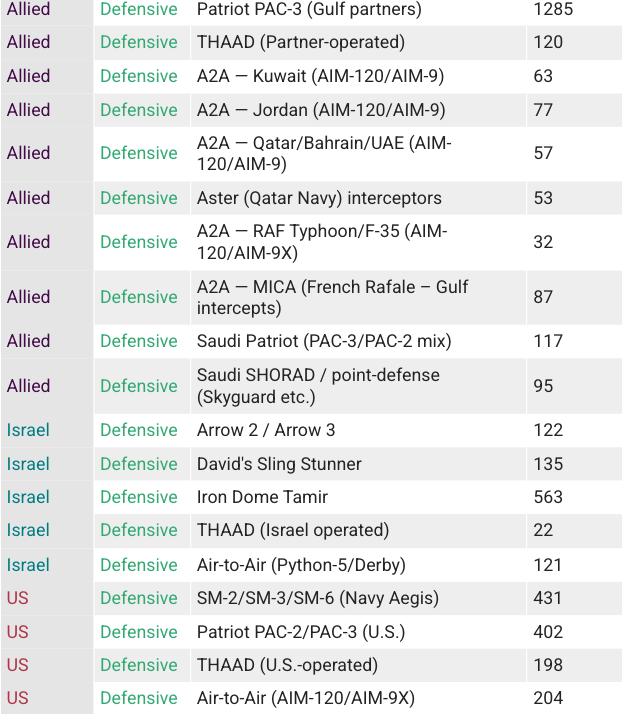Click the A2A — Kuwait (AIM-120/AIM-9) entry
622x714 pixels.
click(320, 76)
